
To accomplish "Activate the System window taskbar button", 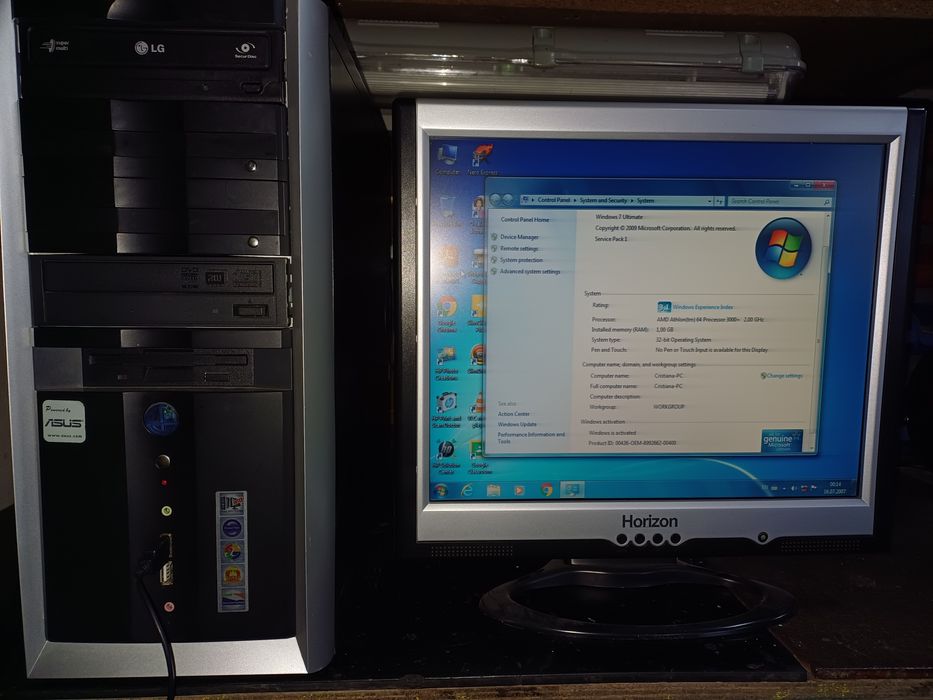I will coord(572,490).
